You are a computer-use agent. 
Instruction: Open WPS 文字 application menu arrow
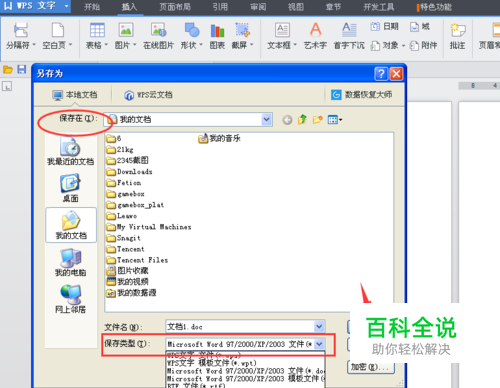tap(66, 6)
